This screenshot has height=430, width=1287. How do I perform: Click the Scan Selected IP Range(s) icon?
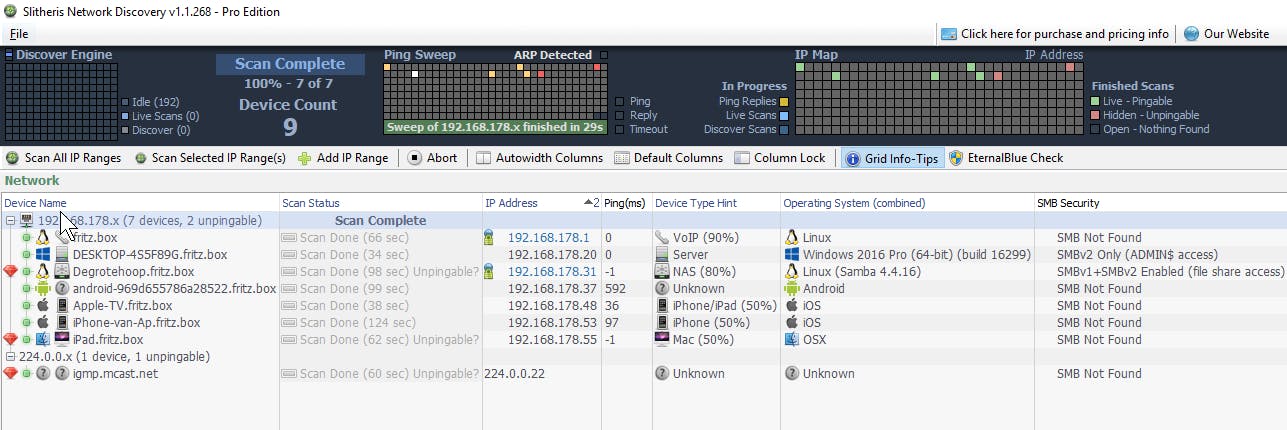pos(140,158)
